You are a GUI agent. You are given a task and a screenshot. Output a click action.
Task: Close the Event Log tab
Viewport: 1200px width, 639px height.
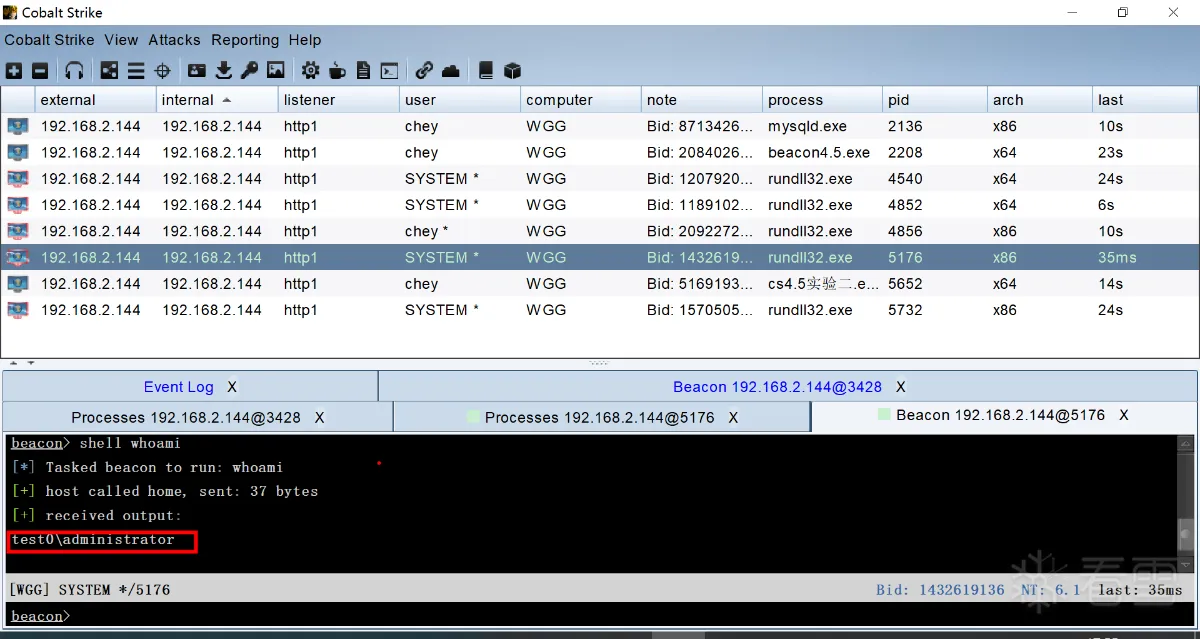pyautogui.click(x=232, y=387)
